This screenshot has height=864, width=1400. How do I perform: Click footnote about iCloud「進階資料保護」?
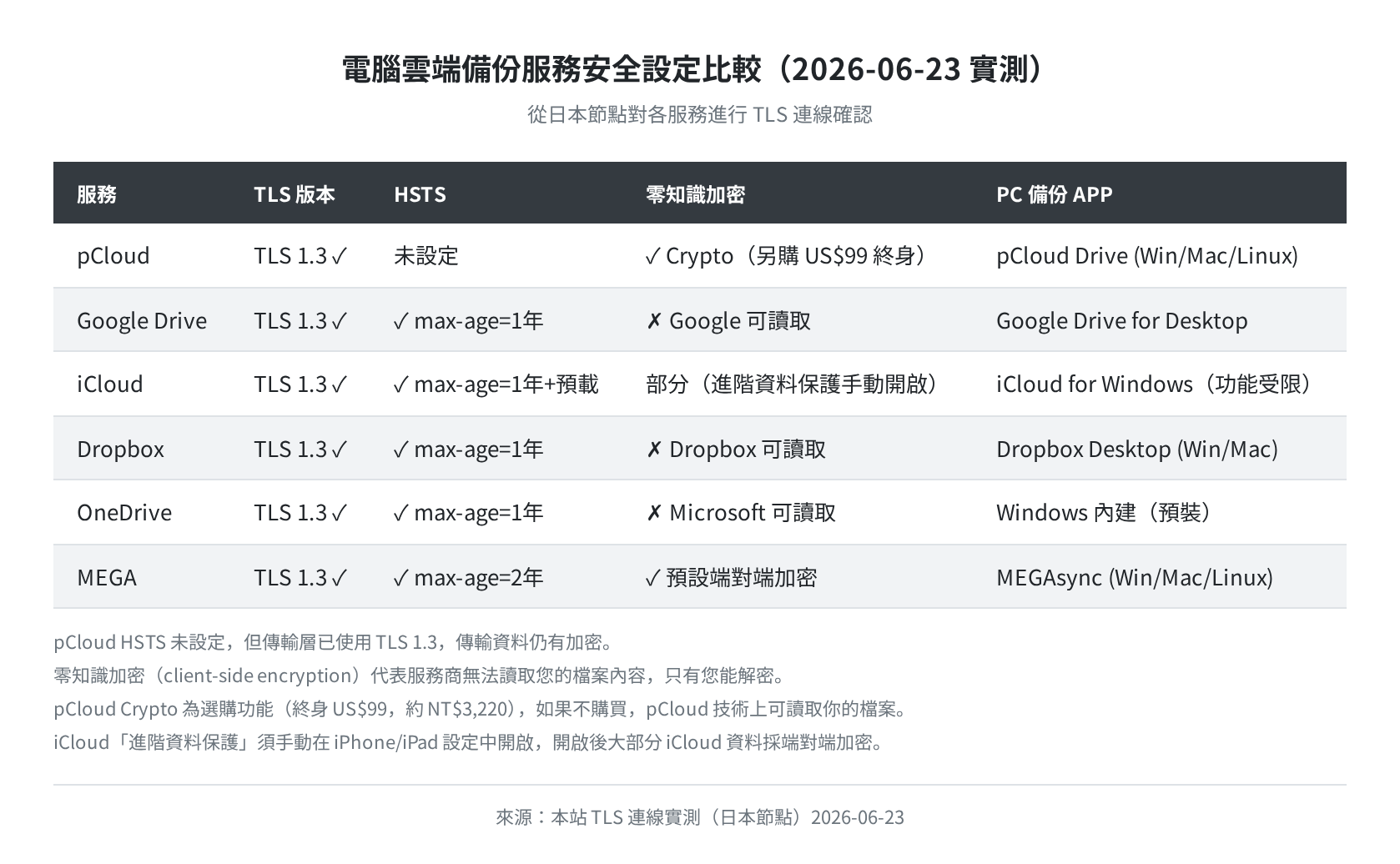tap(471, 742)
